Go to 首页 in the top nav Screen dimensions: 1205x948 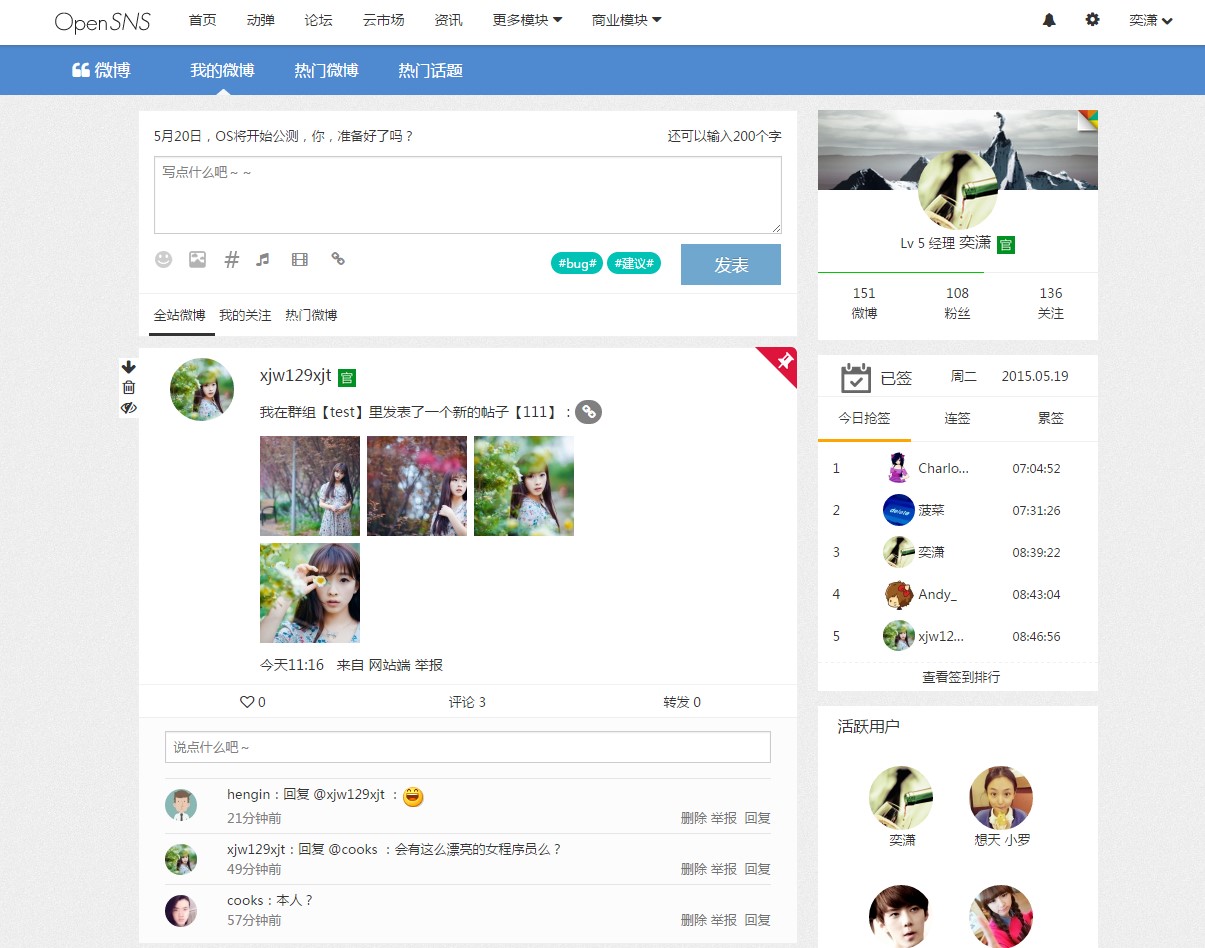click(203, 20)
